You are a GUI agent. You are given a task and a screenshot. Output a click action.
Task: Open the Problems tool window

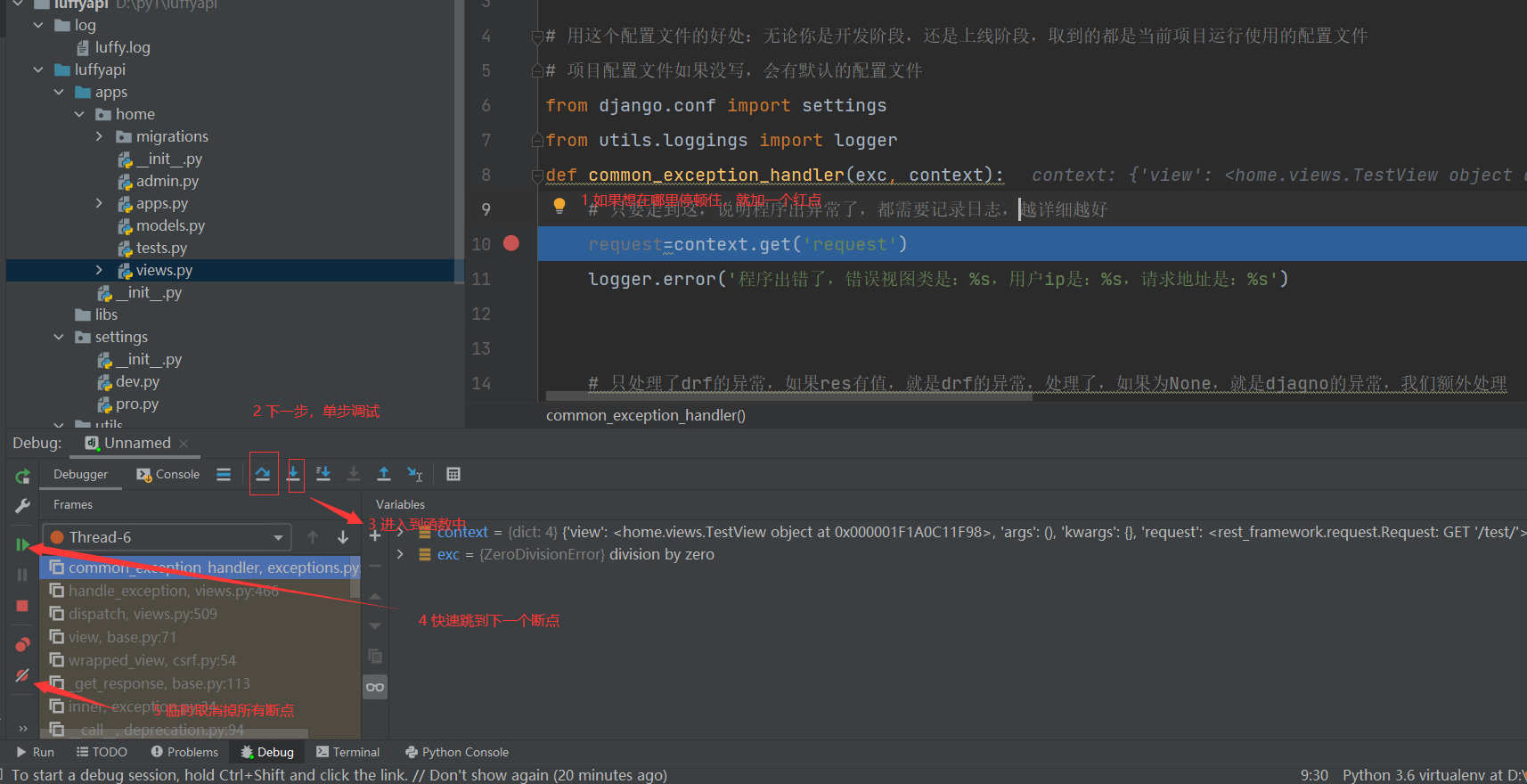(x=184, y=752)
